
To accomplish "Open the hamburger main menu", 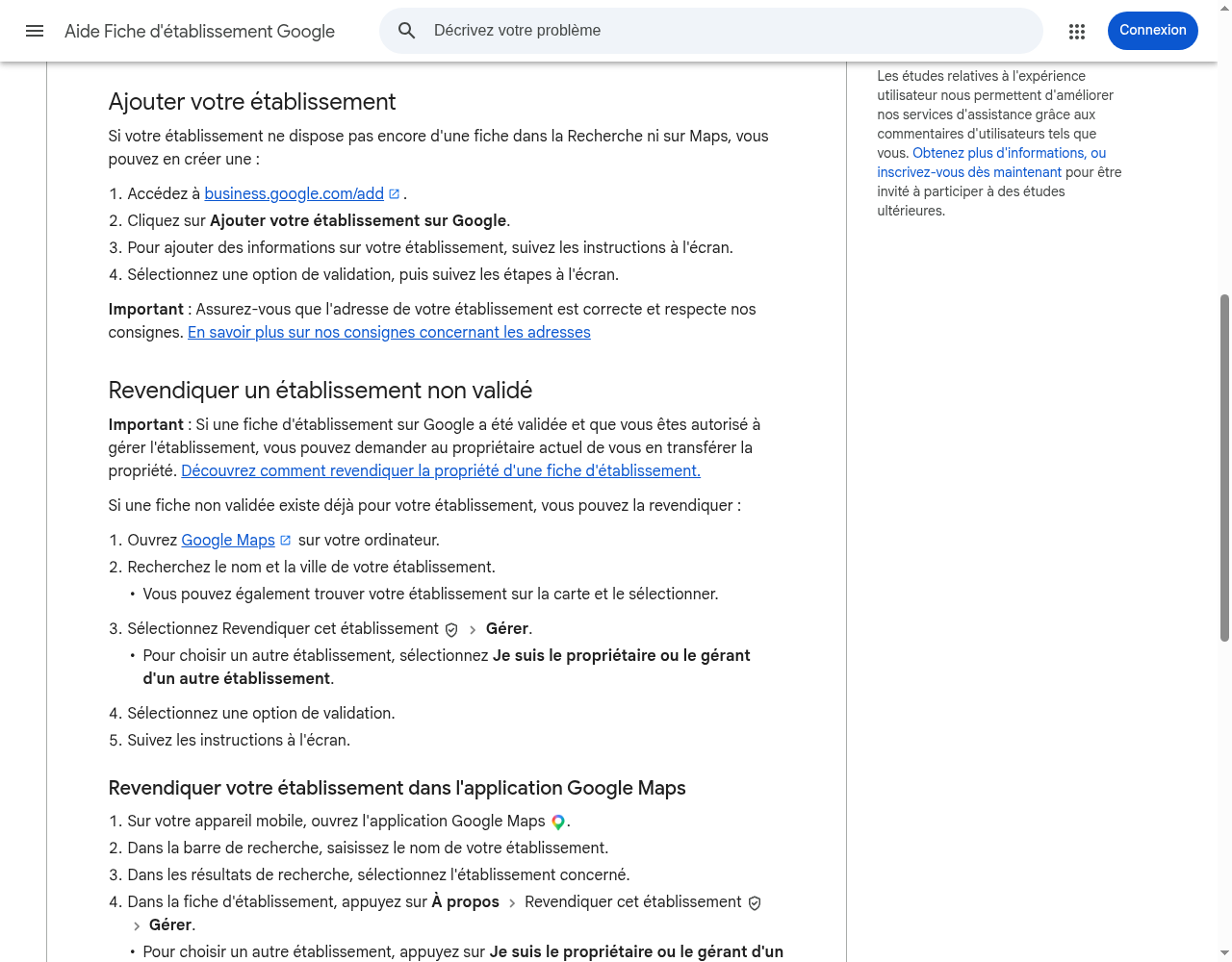I will pos(35,31).
